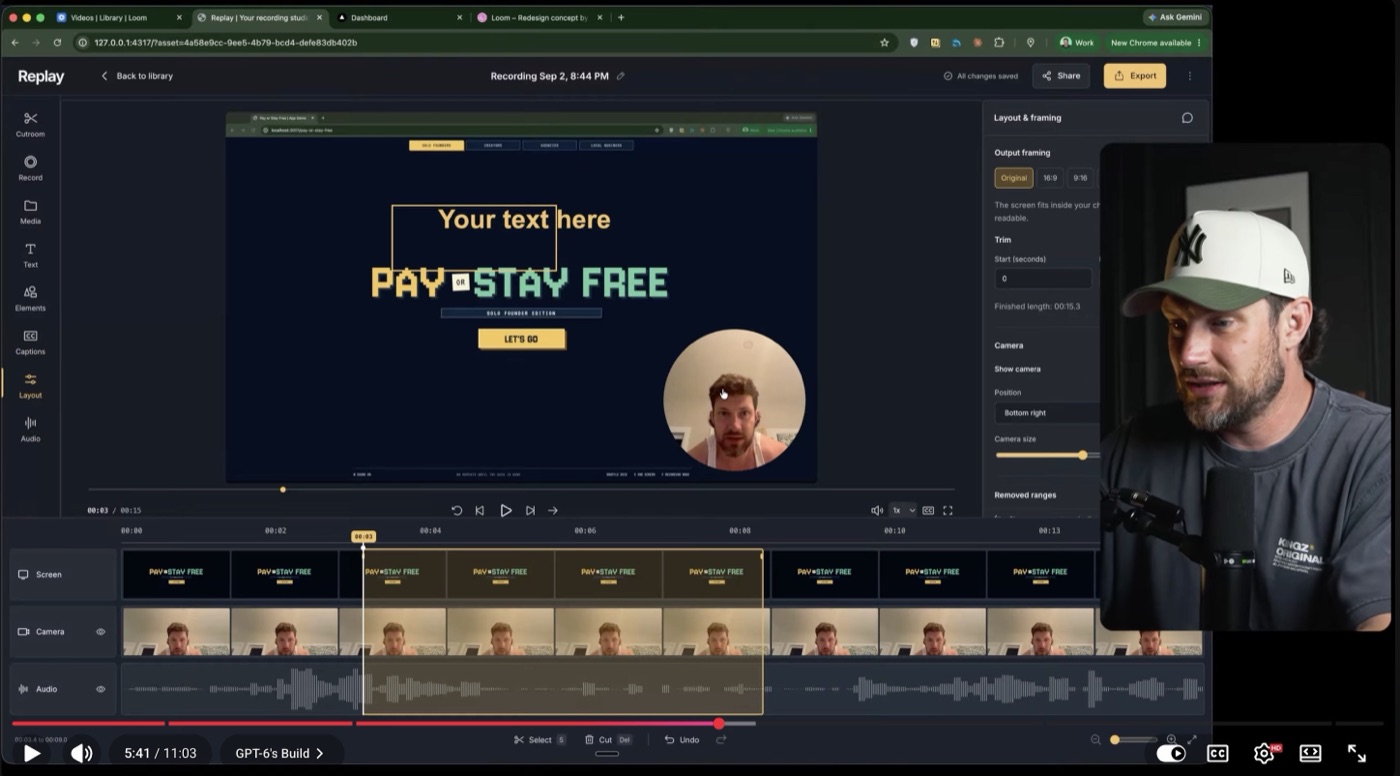Switch to Videos Library Loom tab
Screen dimensions: 1400x776
117,17
